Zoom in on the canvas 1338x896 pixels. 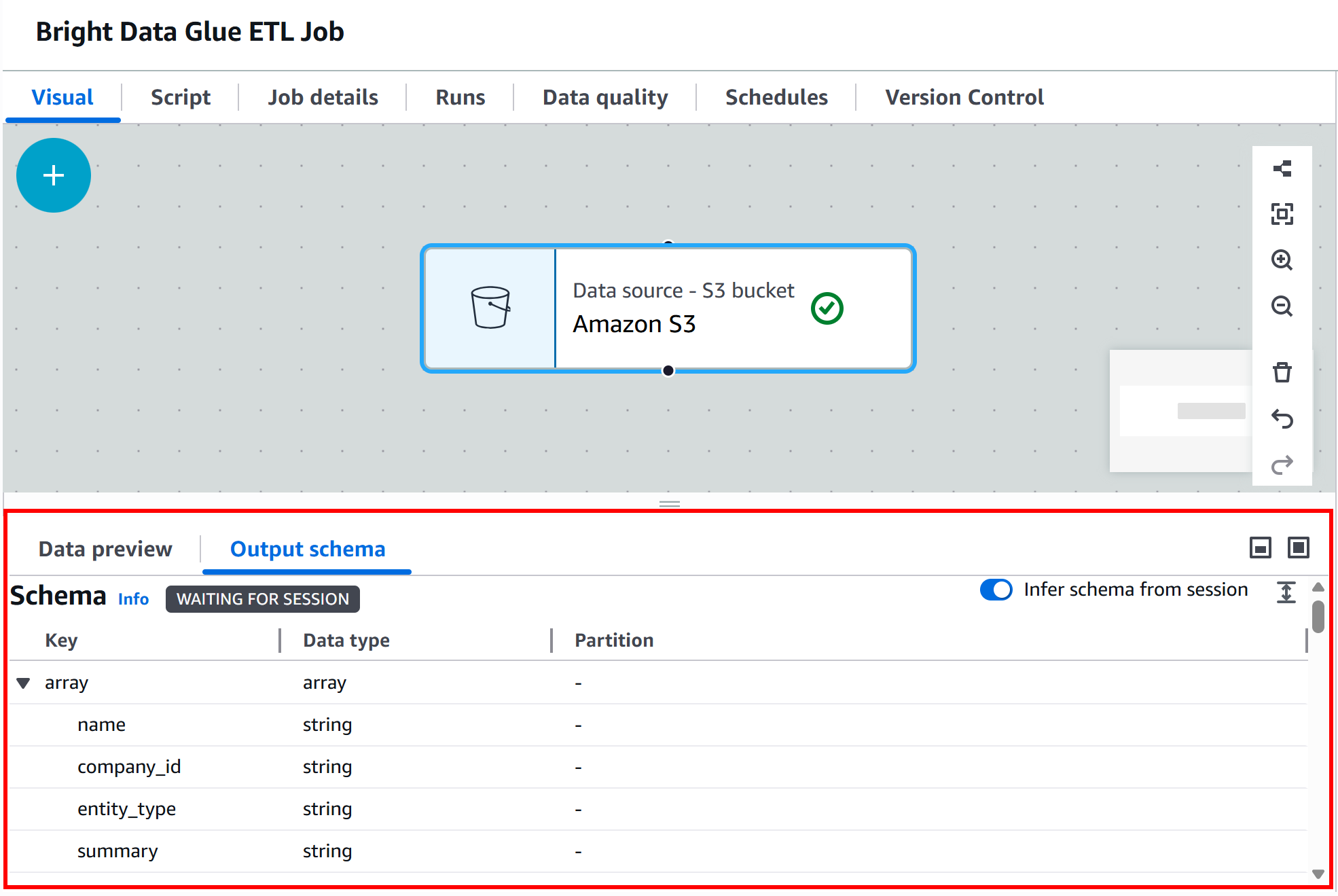(1282, 259)
